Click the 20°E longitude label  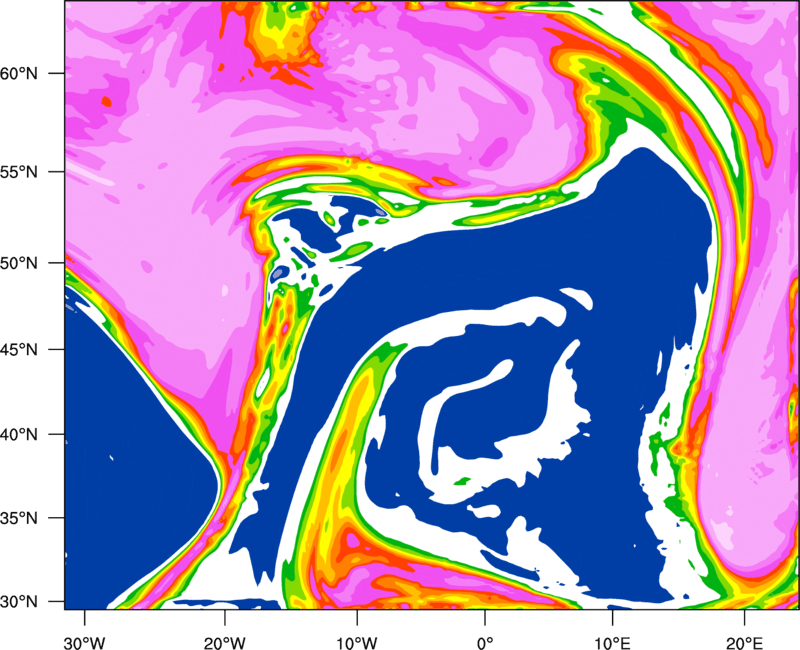pos(744,642)
